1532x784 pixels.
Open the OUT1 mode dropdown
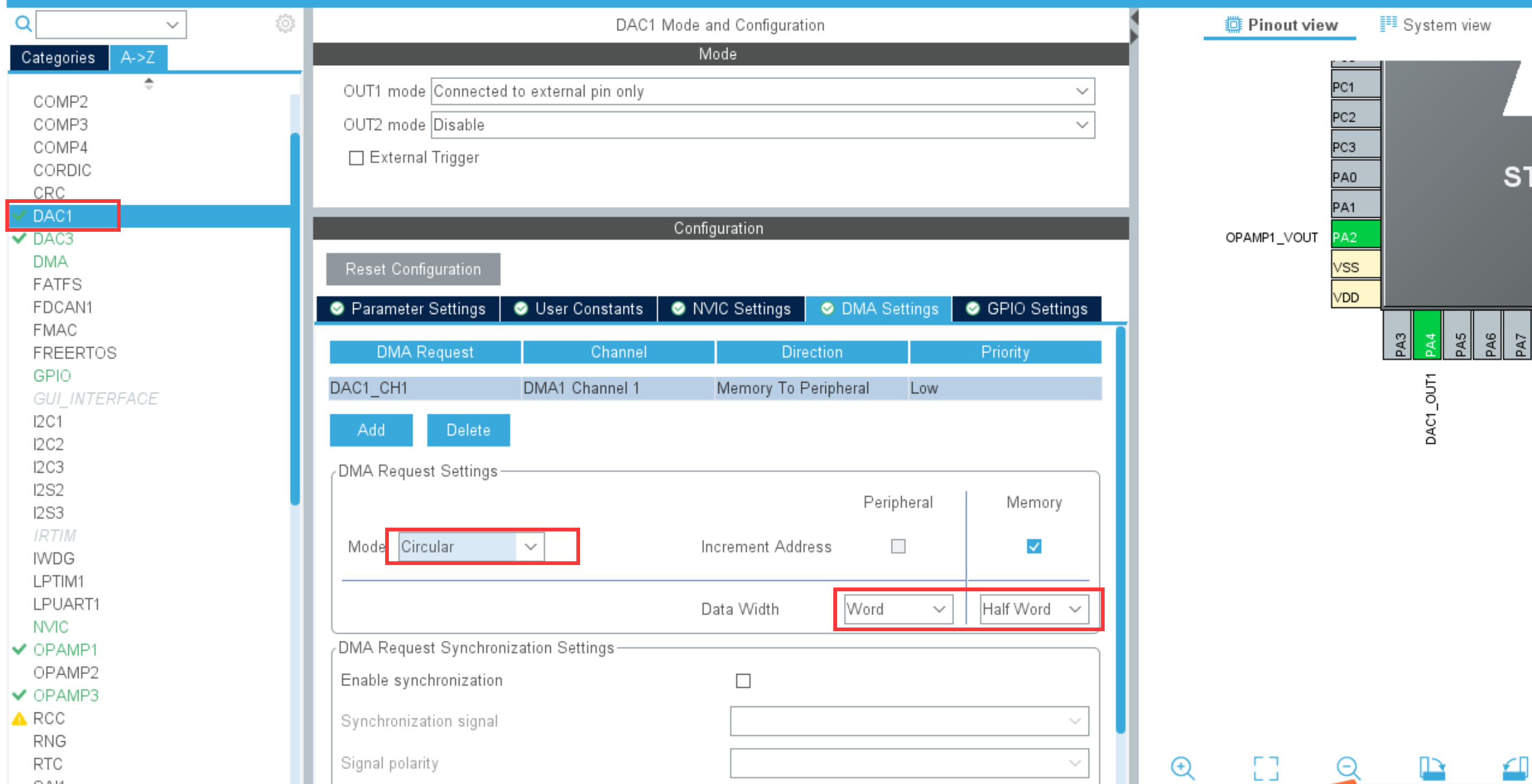click(x=762, y=91)
